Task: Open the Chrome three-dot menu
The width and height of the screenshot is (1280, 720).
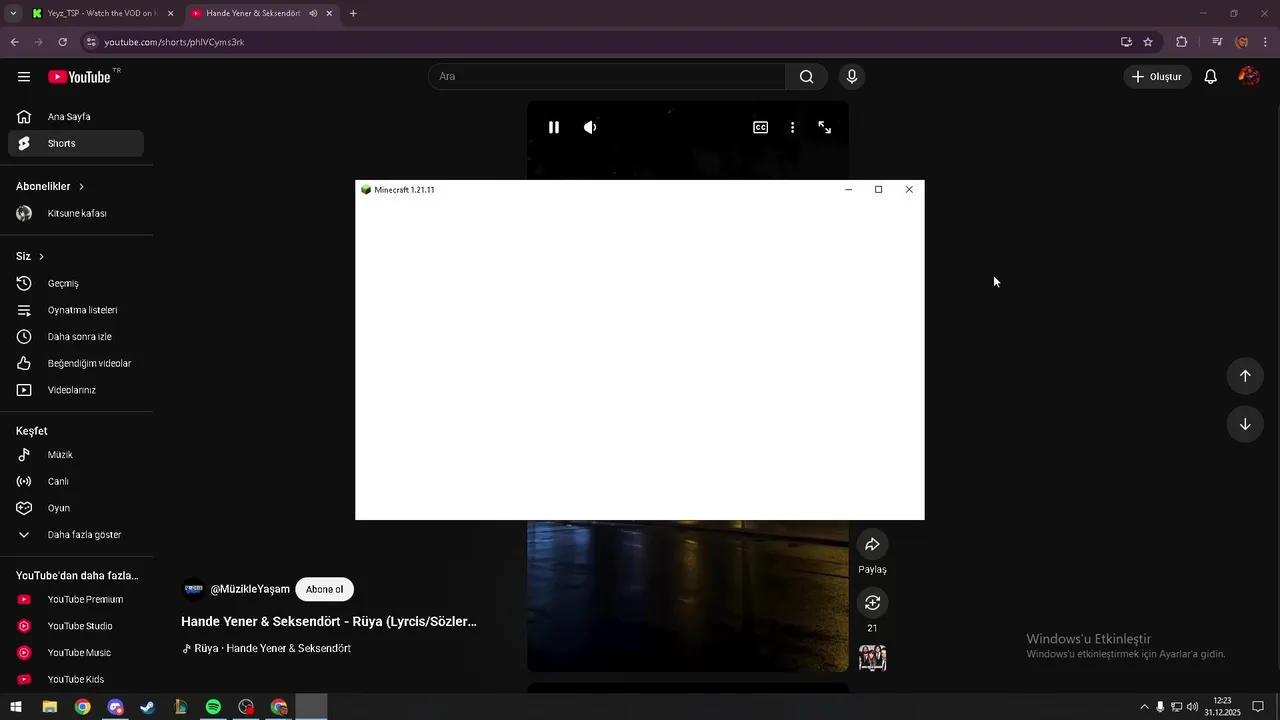Action: coord(1266,42)
